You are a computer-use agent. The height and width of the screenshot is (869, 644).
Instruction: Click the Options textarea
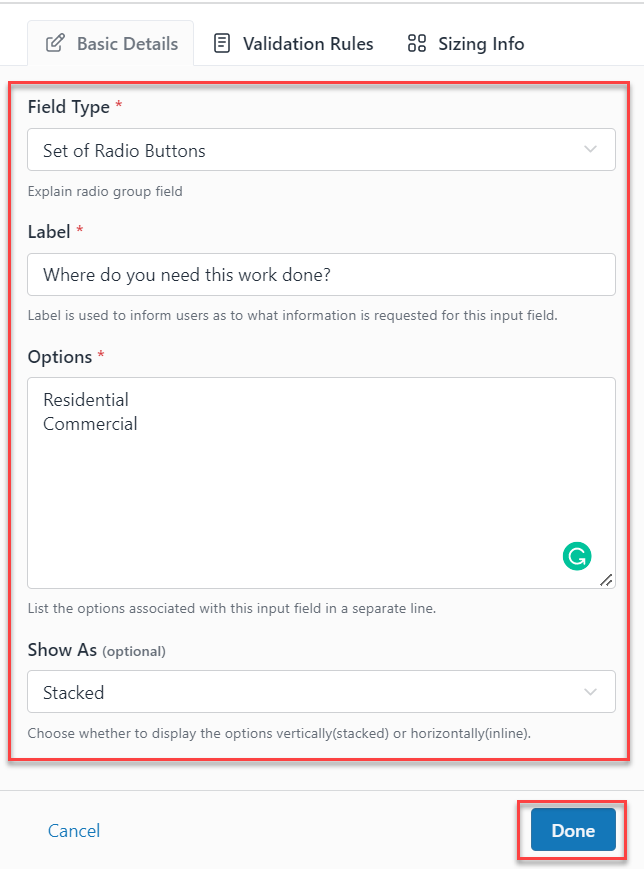[320, 480]
